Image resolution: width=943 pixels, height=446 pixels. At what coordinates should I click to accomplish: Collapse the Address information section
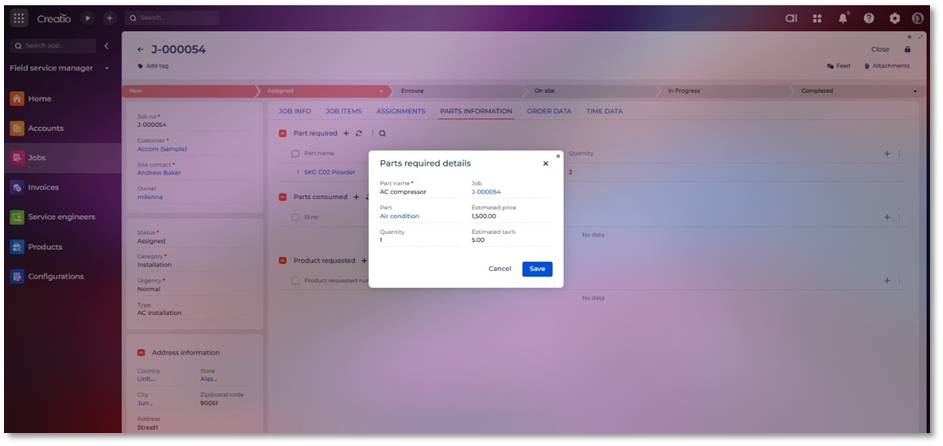pyautogui.click(x=141, y=352)
